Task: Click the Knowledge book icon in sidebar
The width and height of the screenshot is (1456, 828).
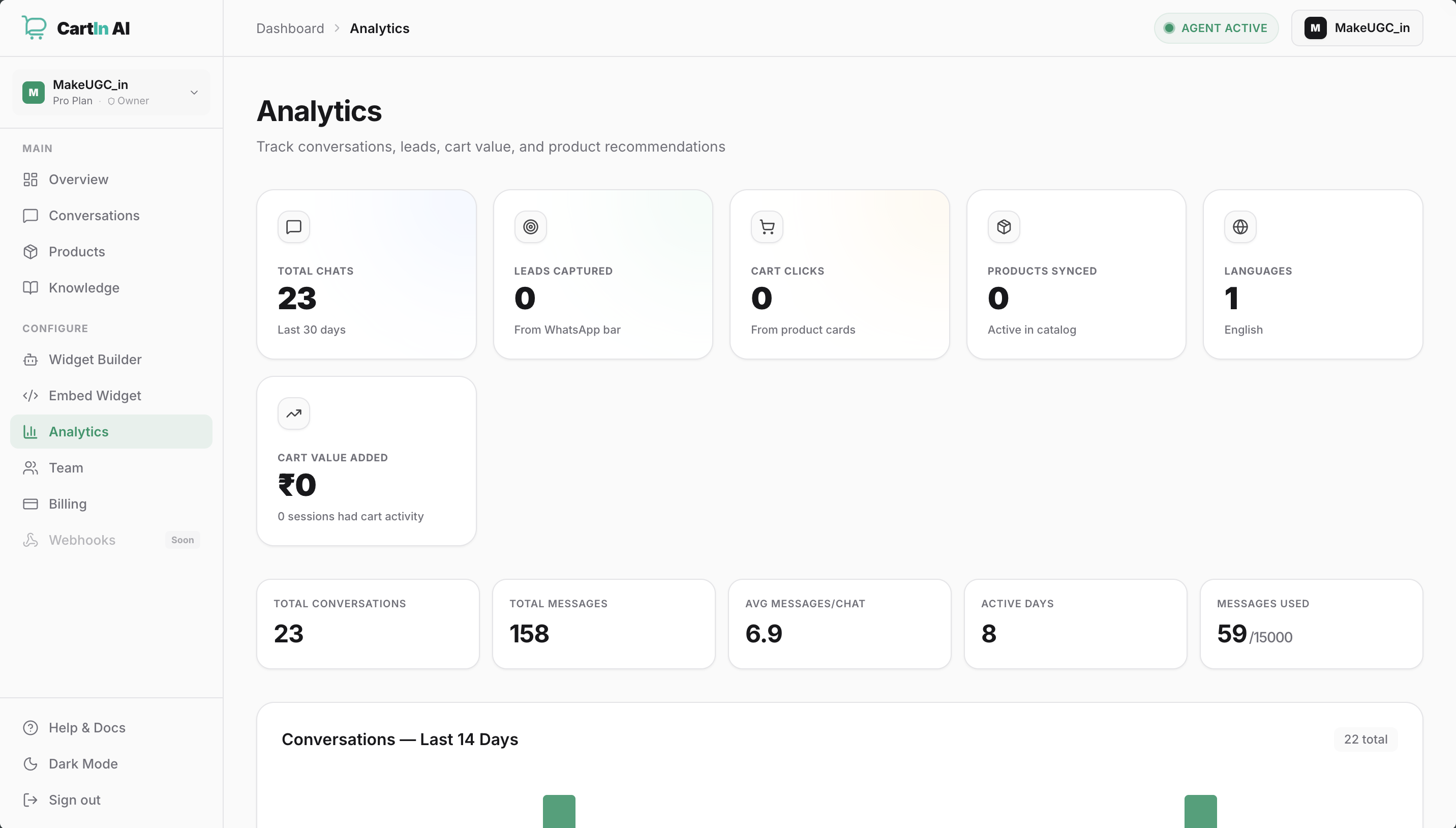Action: coord(30,288)
